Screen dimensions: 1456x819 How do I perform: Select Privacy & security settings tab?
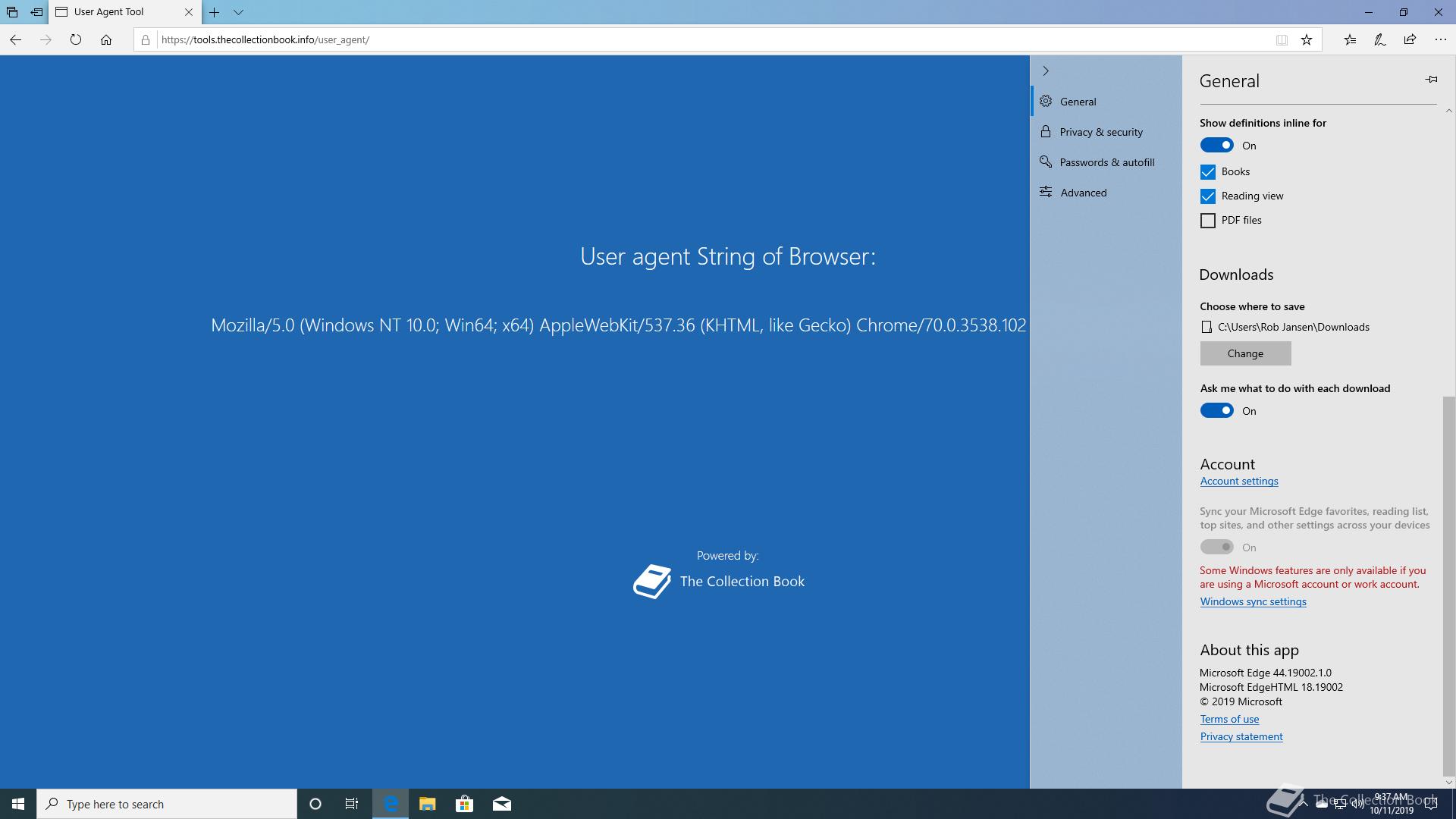point(1100,132)
